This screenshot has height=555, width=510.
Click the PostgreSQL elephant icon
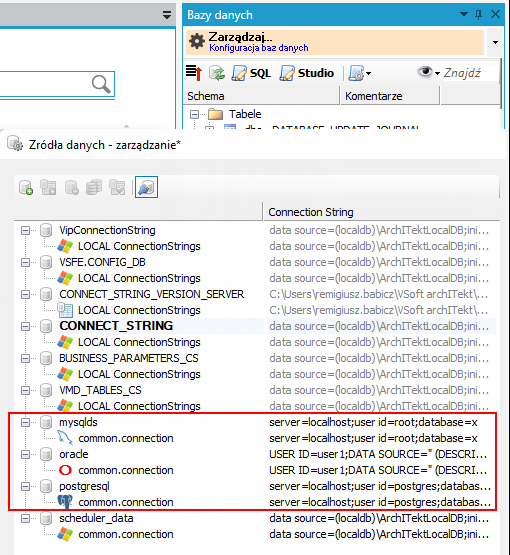65,502
